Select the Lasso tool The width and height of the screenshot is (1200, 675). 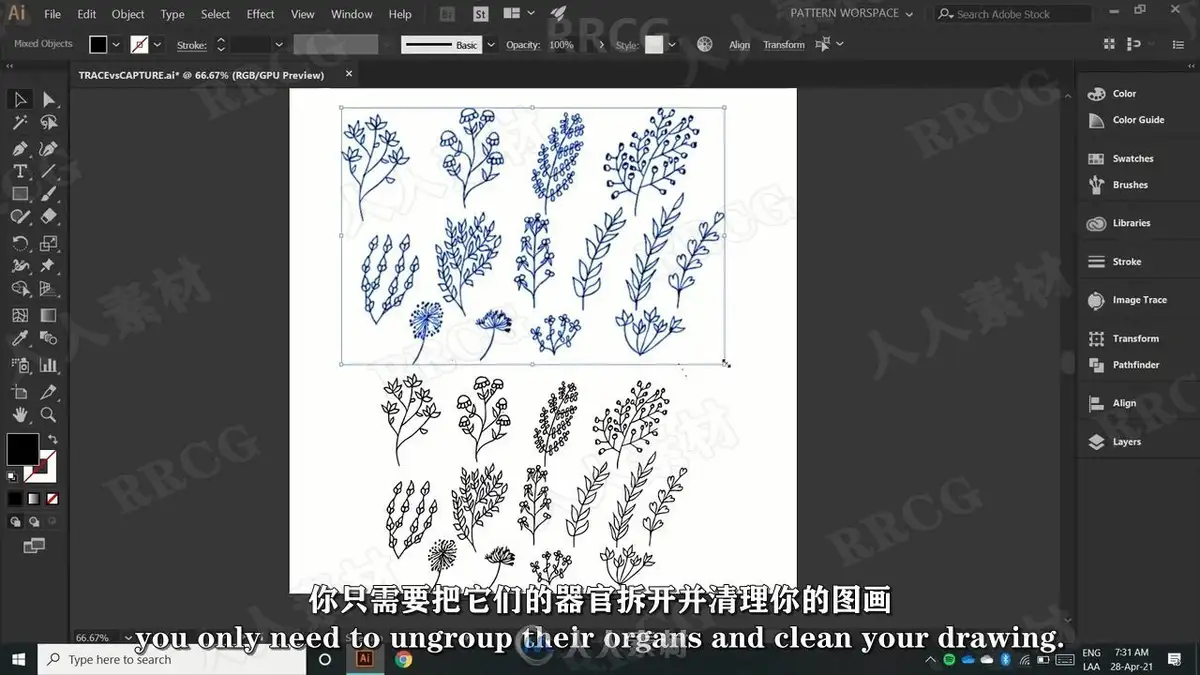point(48,123)
